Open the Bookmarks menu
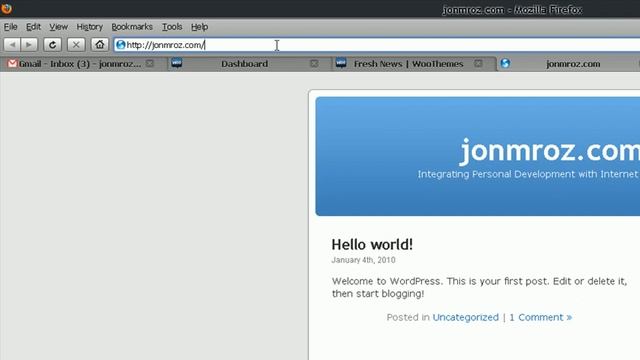Image resolution: width=640 pixels, height=360 pixels. coord(132,27)
